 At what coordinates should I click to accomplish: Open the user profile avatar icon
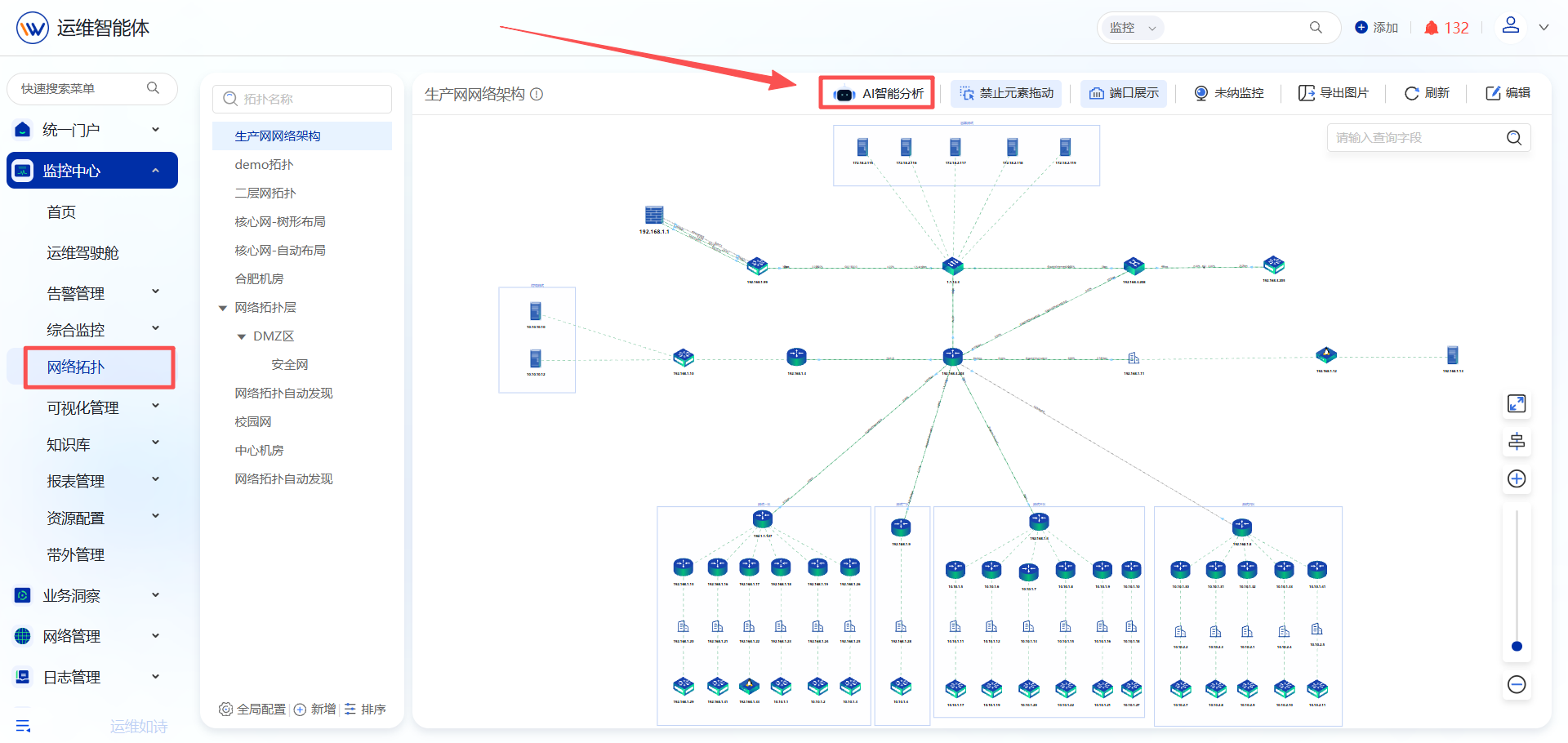1511,26
